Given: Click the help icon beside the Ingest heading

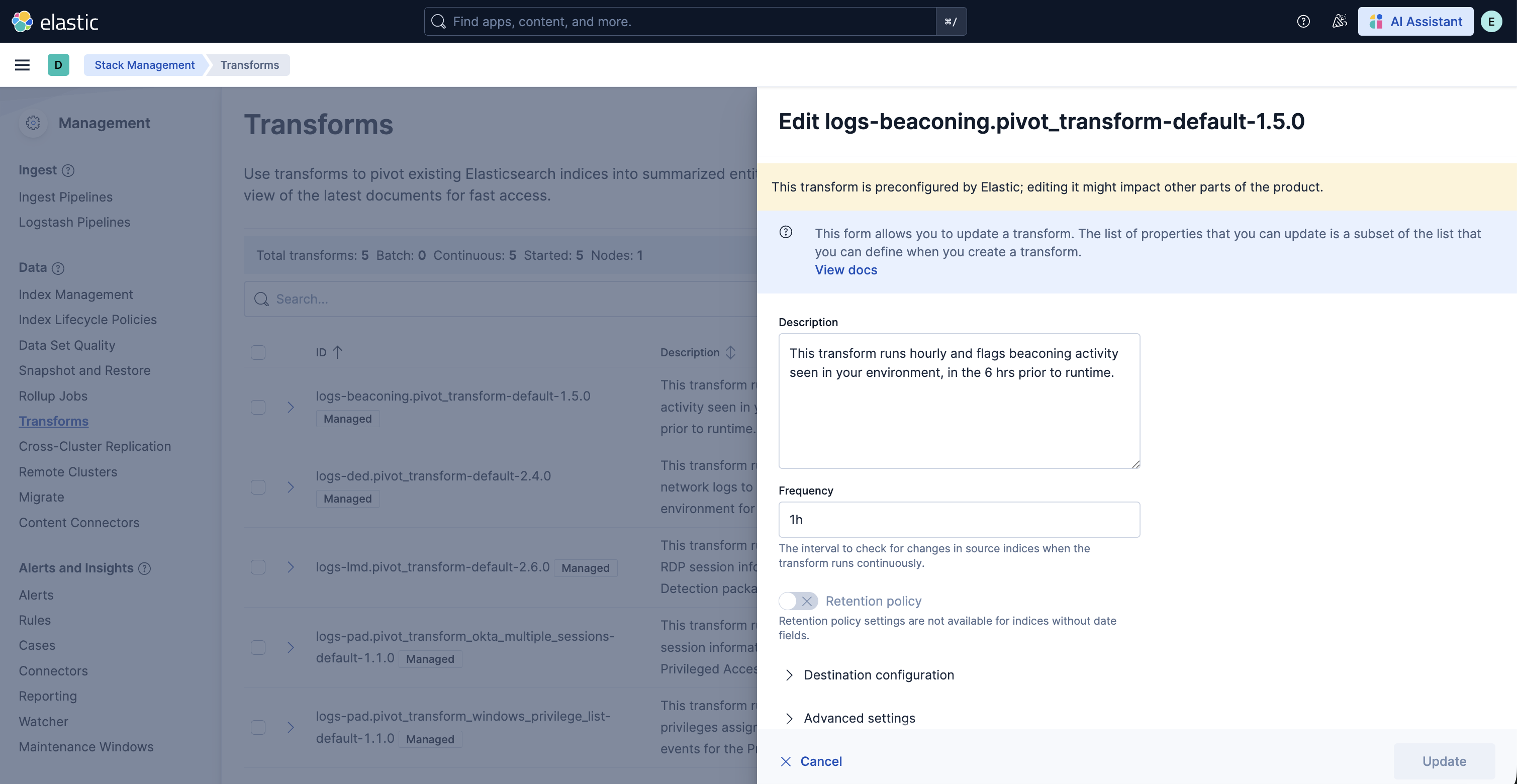Looking at the screenshot, I should (68, 171).
